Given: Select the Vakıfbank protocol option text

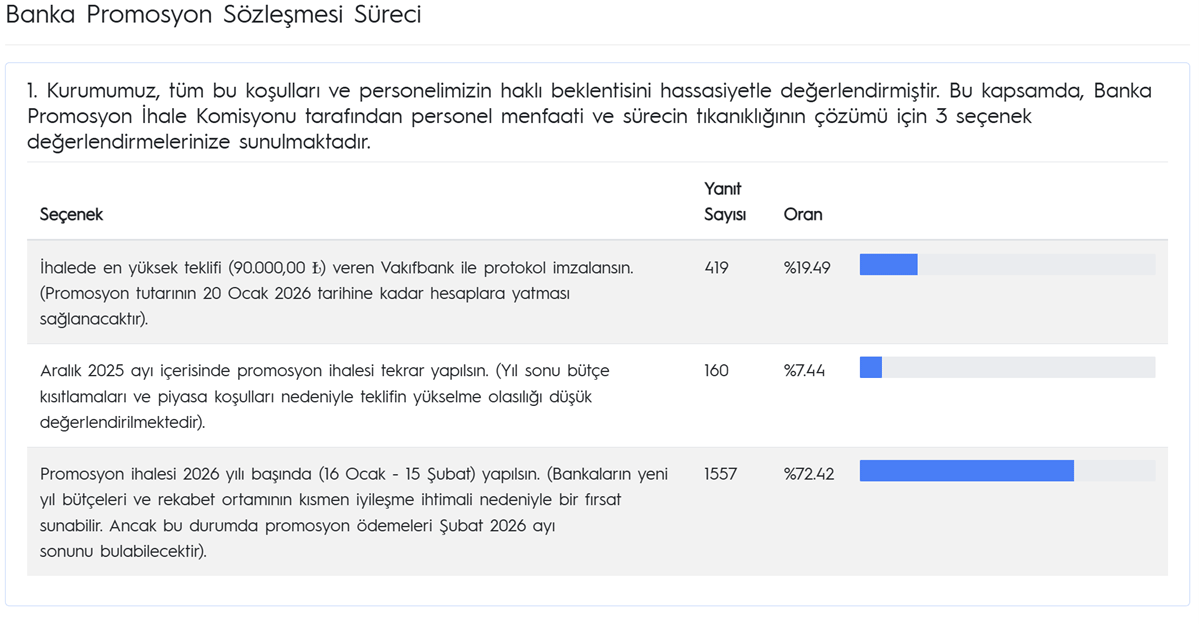Looking at the screenshot, I should click(336, 293).
